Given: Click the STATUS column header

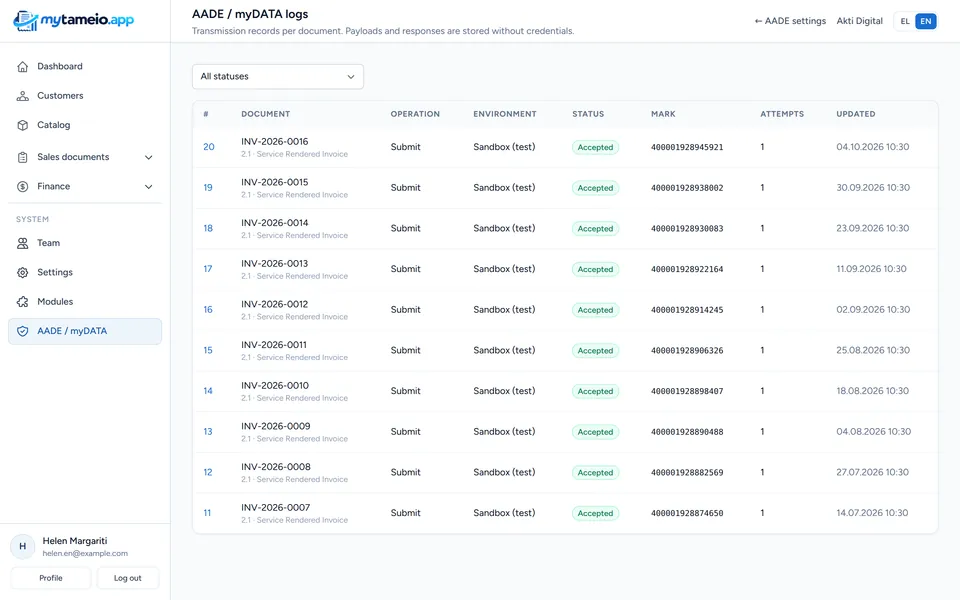Looking at the screenshot, I should (x=588, y=114).
